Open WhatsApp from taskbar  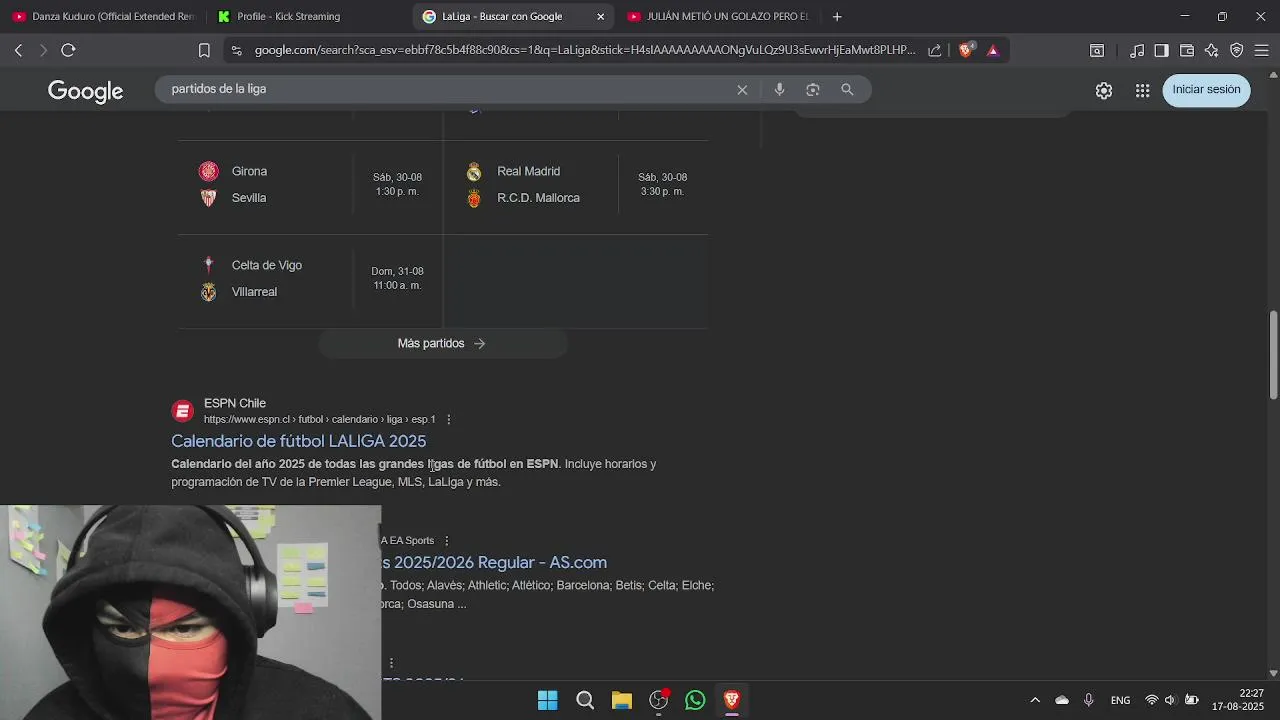click(x=695, y=700)
